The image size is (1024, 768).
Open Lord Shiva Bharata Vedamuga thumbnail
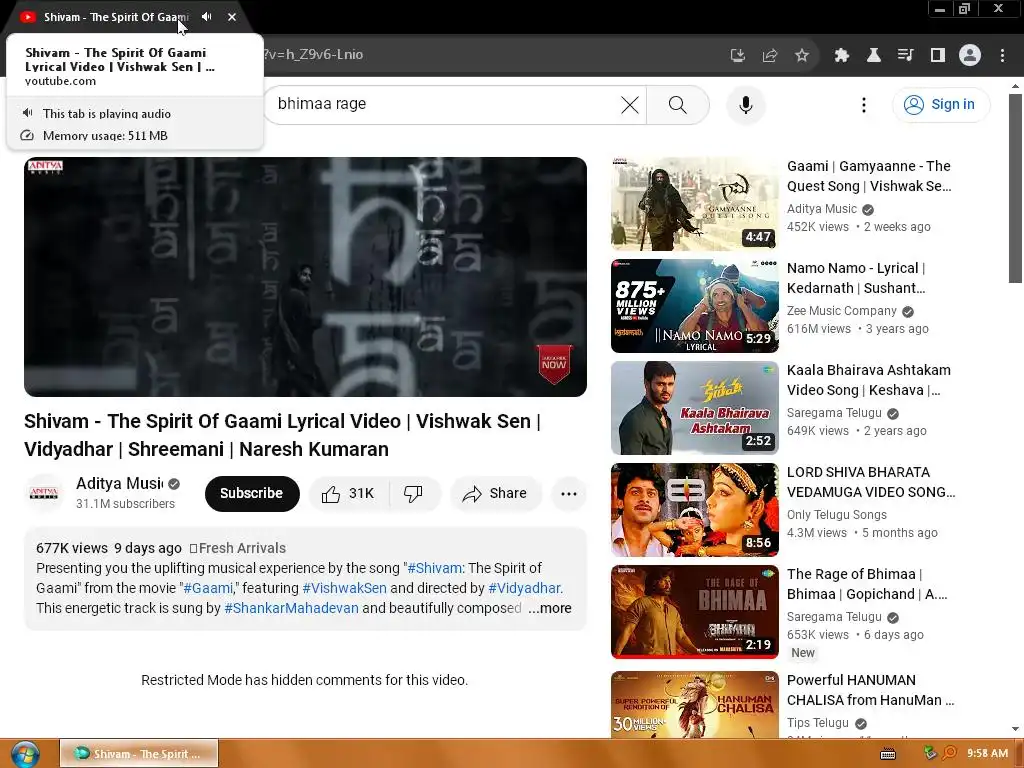click(x=695, y=509)
